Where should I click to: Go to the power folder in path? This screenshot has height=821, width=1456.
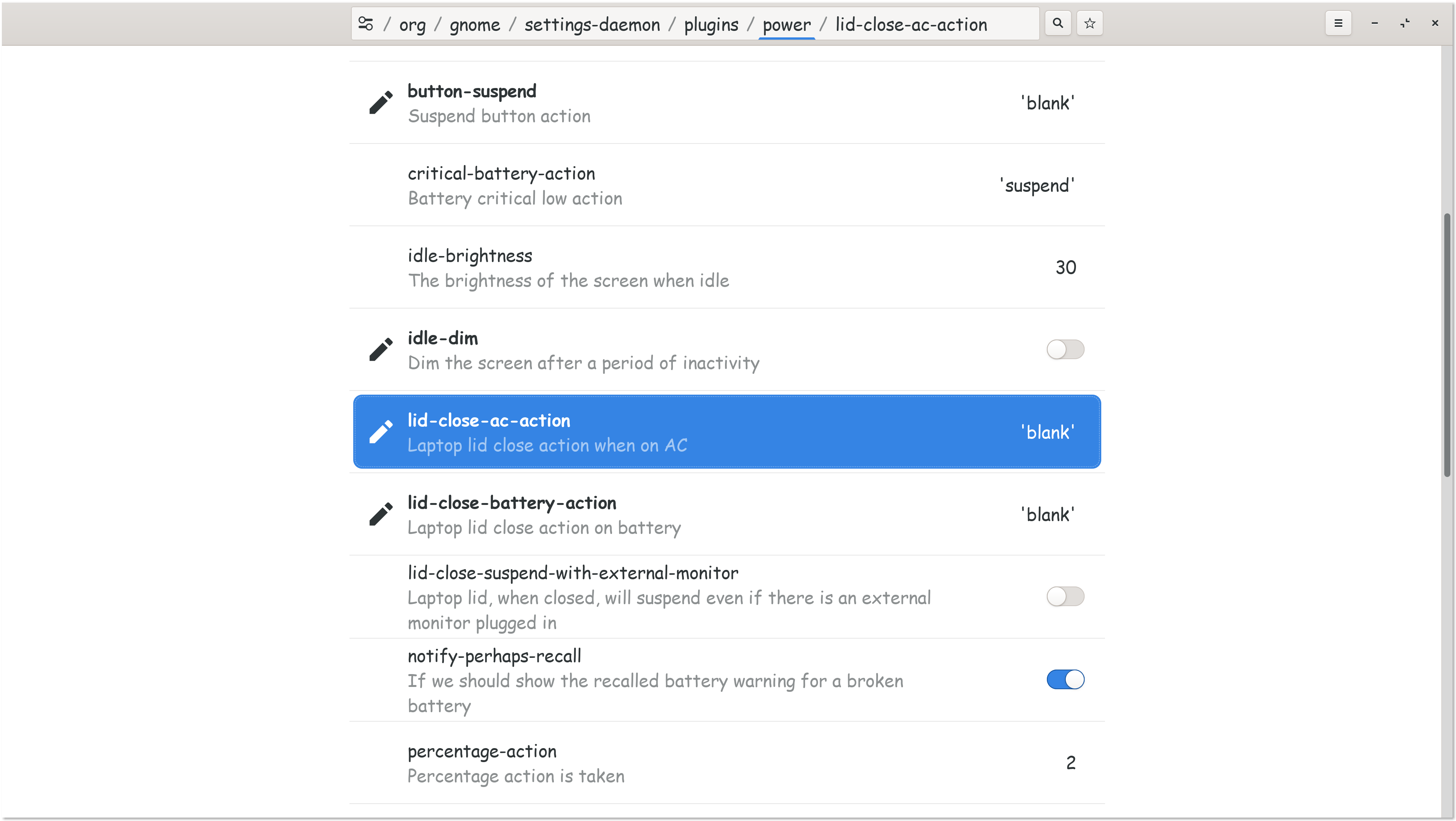click(786, 25)
